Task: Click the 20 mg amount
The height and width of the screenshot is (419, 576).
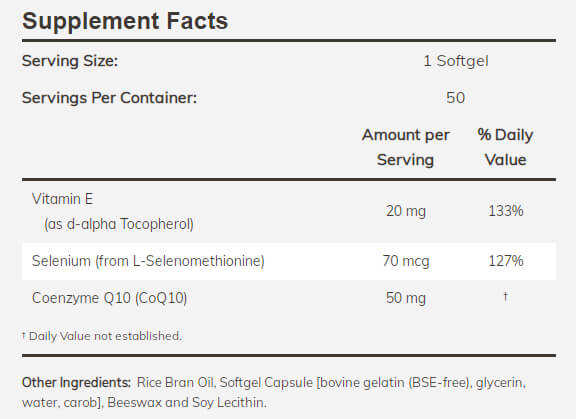Action: 406,211
